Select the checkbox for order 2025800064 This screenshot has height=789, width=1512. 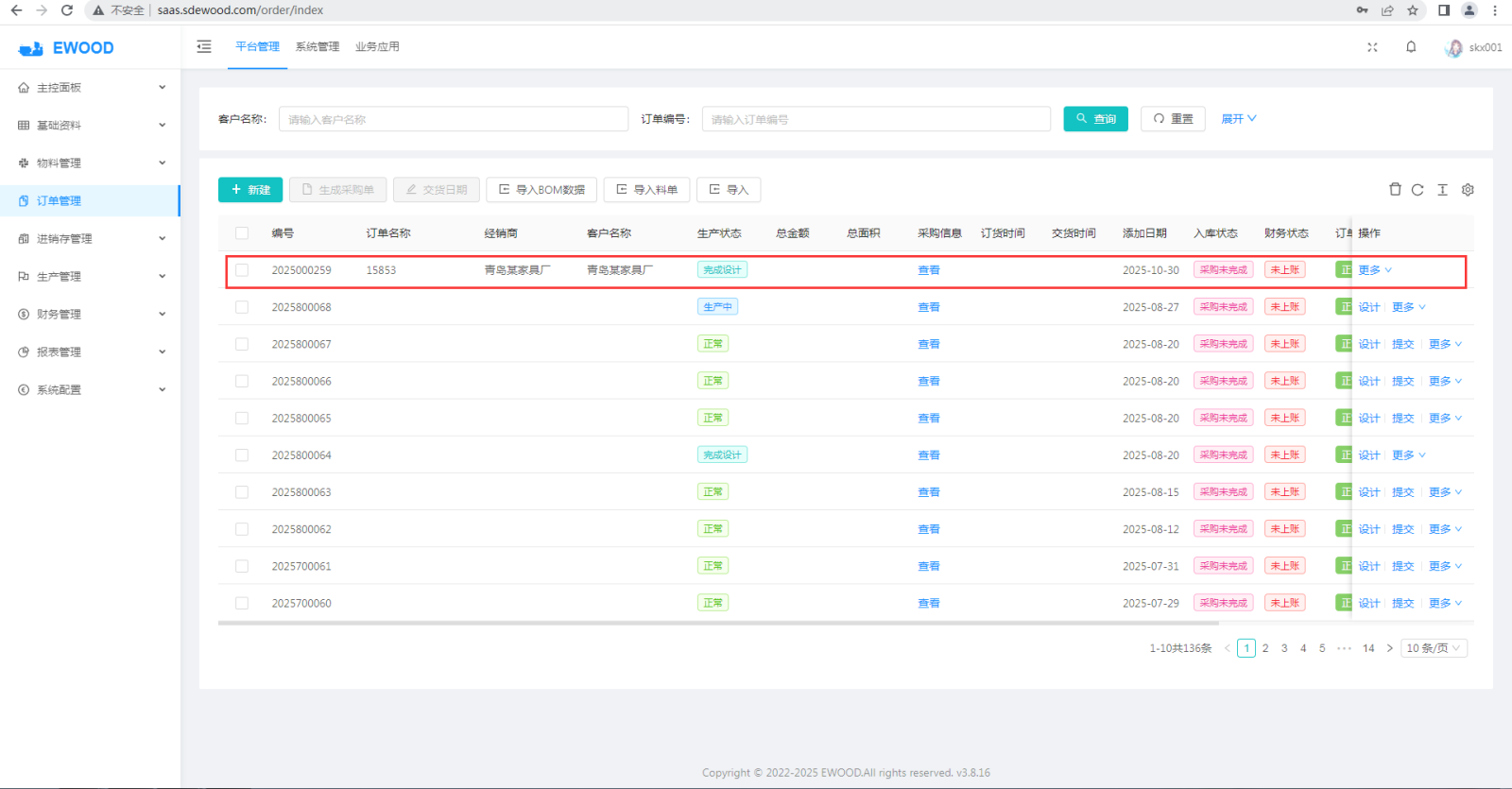242,455
